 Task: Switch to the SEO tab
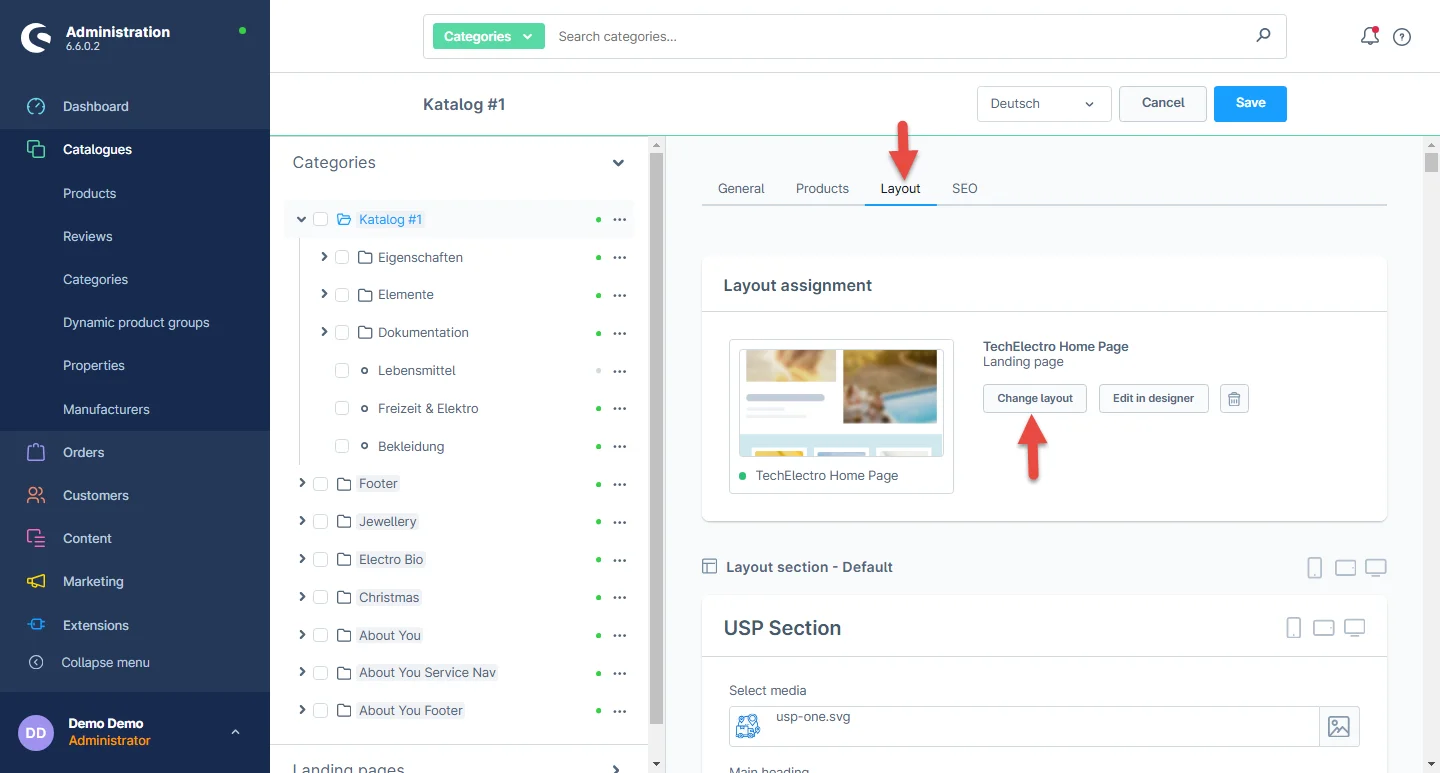pyautogui.click(x=964, y=188)
